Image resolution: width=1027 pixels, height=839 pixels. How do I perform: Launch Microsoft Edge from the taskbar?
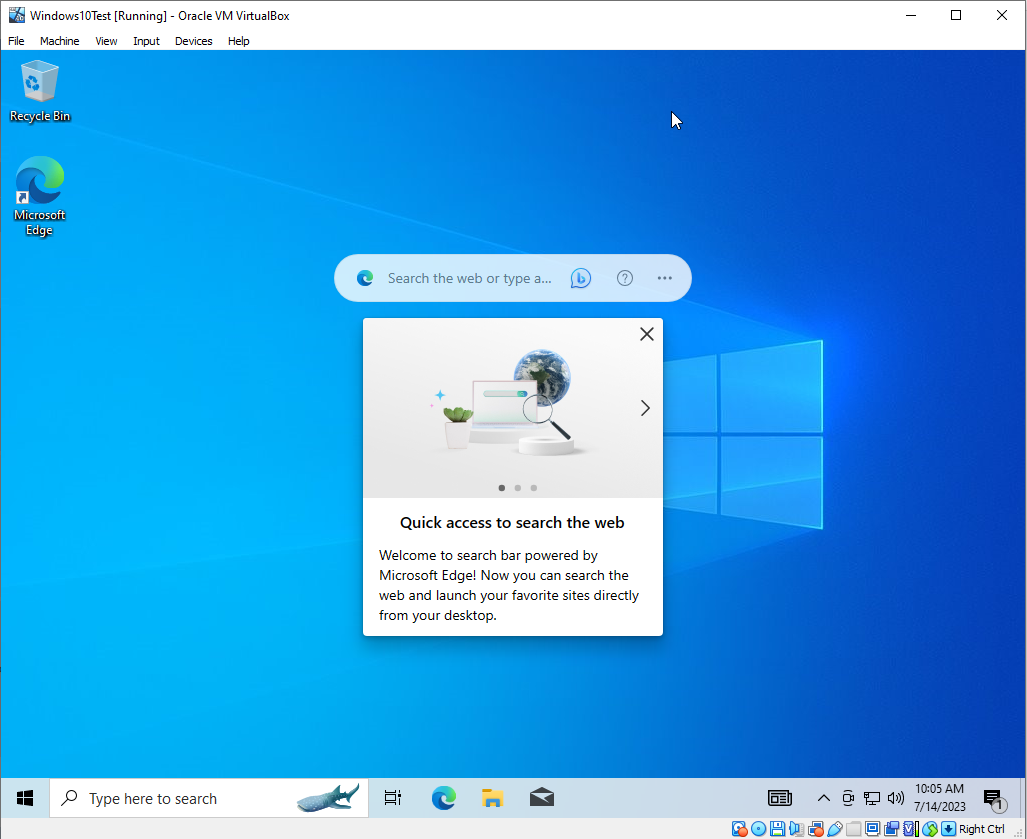pos(443,798)
